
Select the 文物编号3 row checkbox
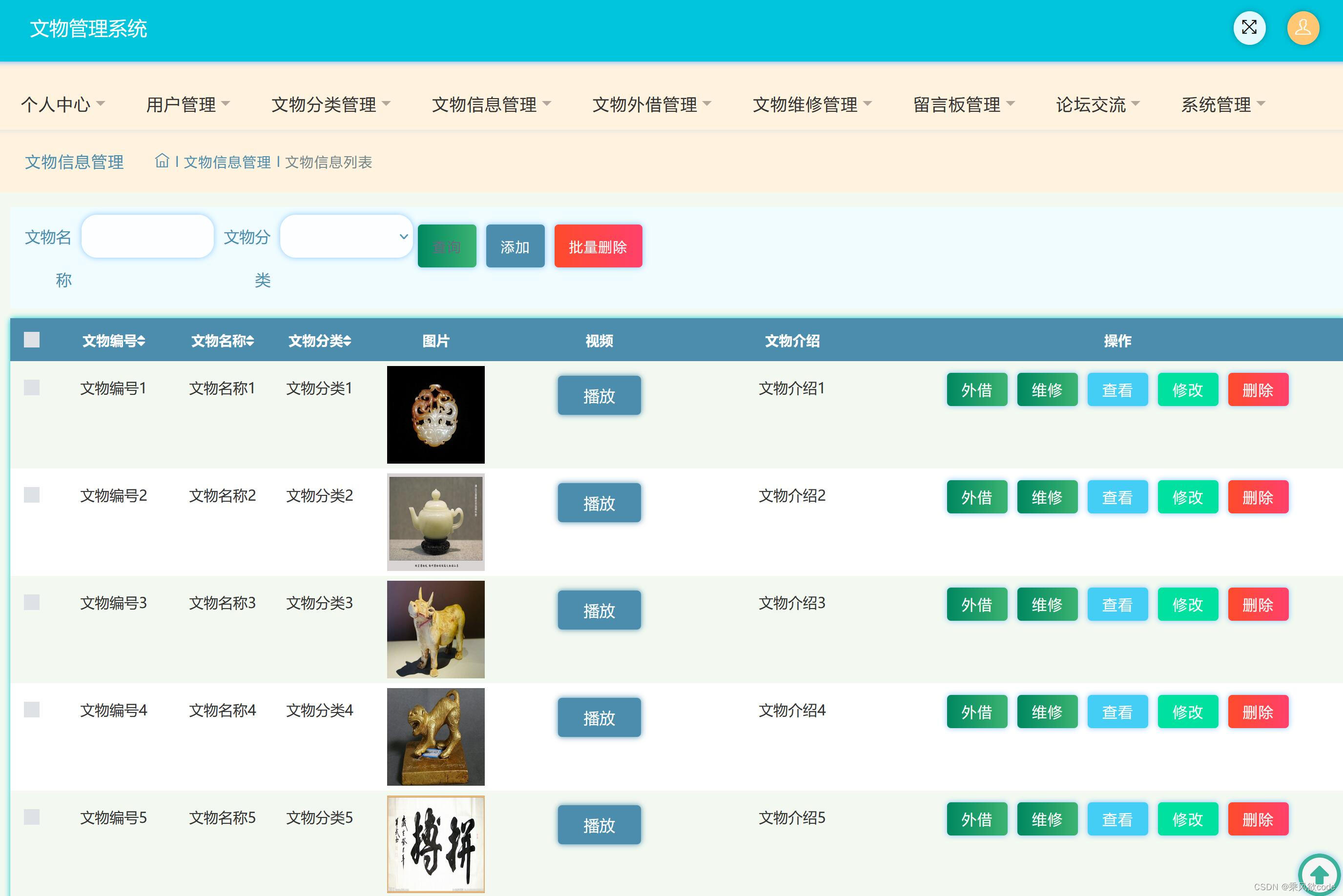pyautogui.click(x=32, y=602)
